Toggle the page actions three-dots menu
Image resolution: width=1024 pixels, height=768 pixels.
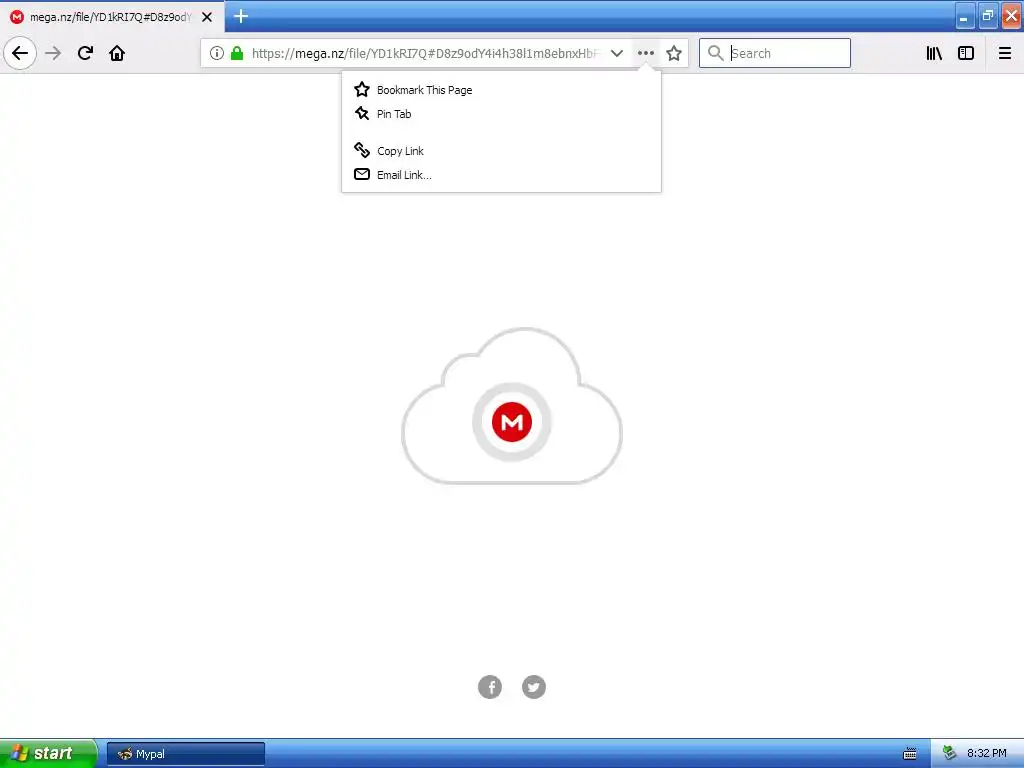646,53
